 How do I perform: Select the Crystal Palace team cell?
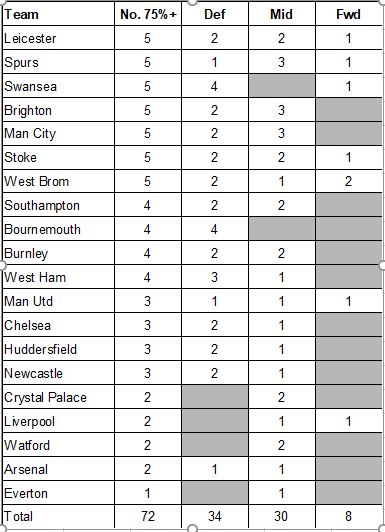coord(58,397)
